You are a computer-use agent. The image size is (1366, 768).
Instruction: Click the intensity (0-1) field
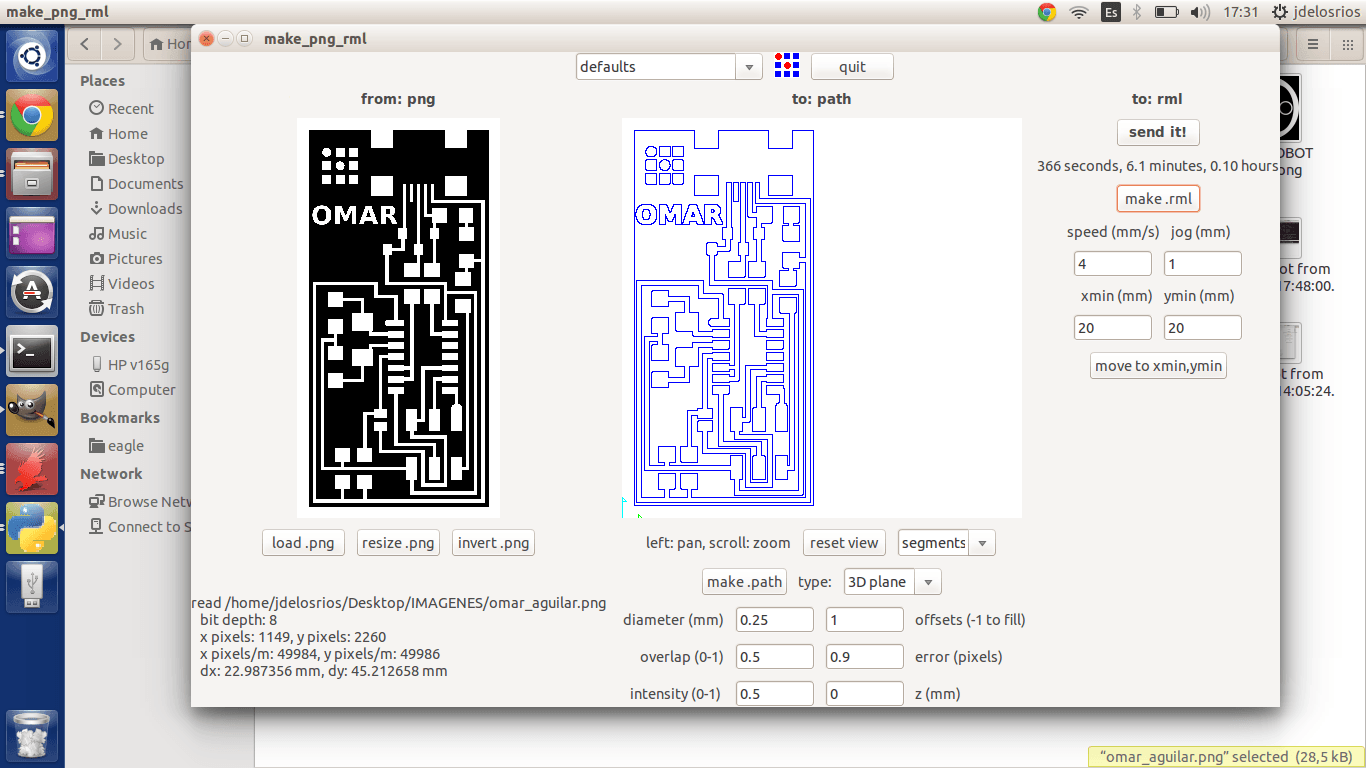coord(775,694)
